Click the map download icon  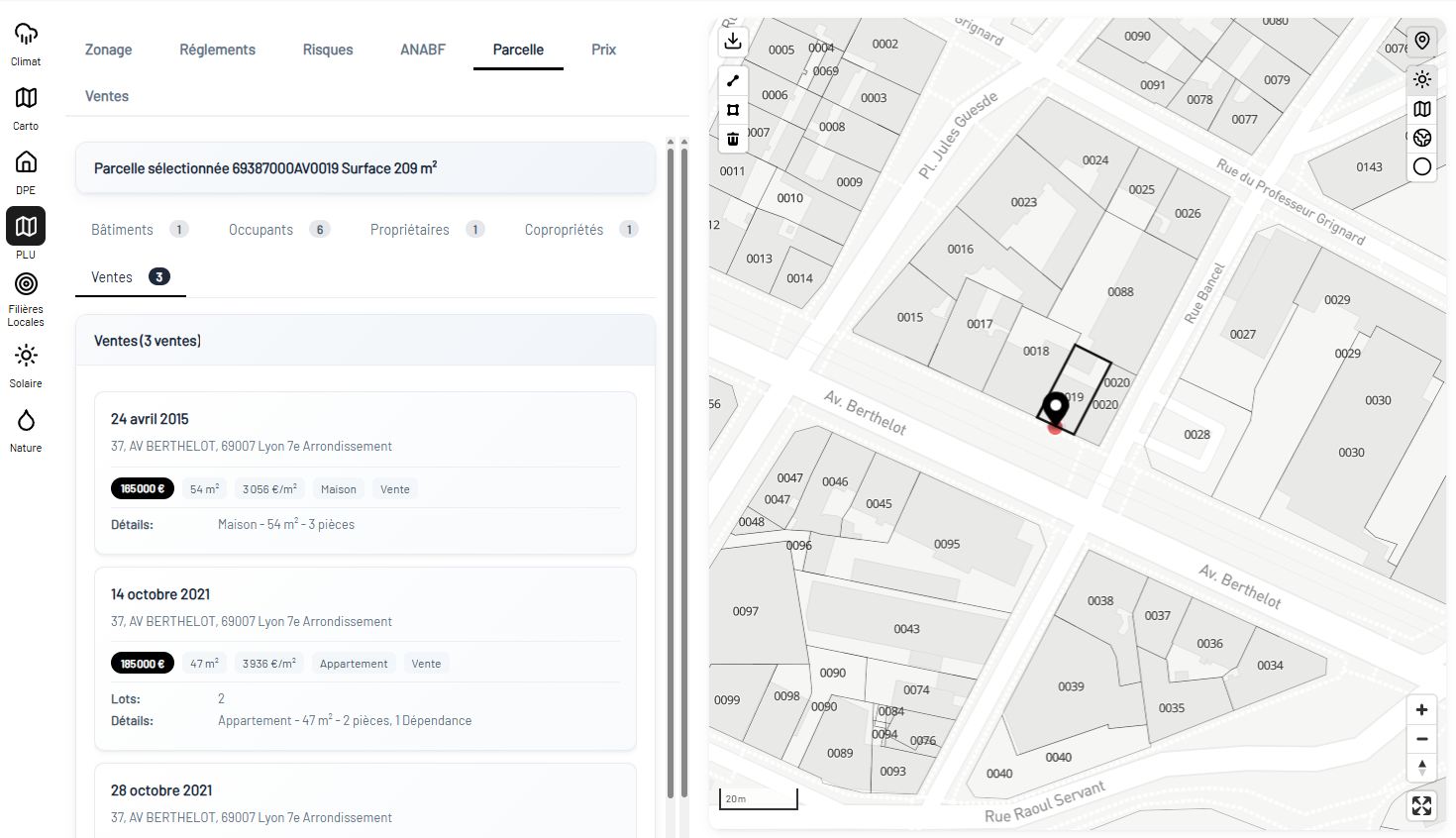tap(732, 41)
